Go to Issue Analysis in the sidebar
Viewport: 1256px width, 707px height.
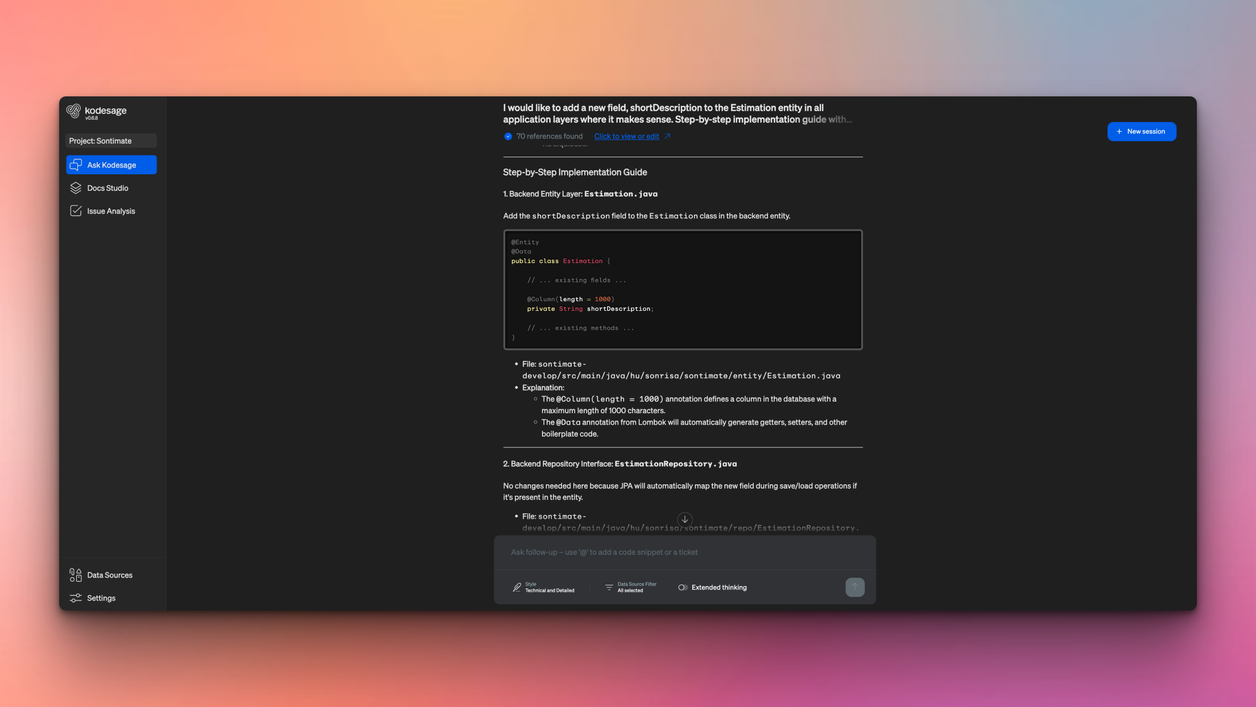pos(110,211)
